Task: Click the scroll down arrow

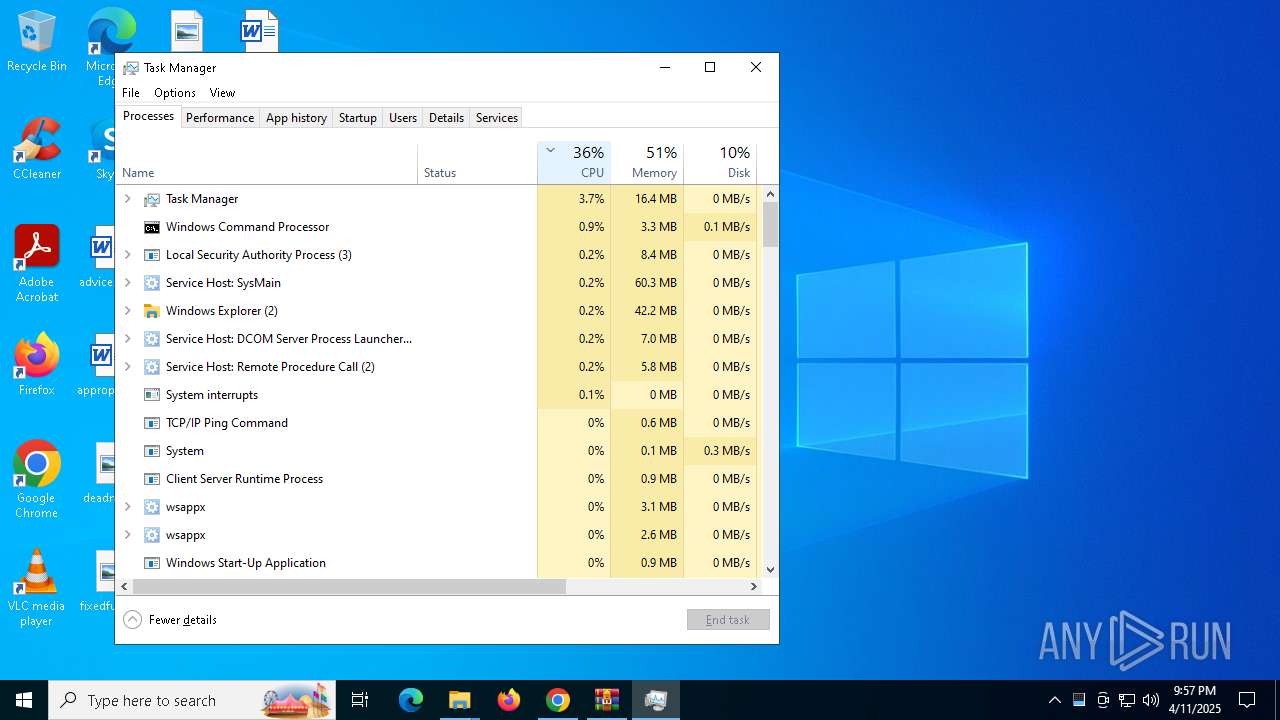Action: click(x=770, y=570)
